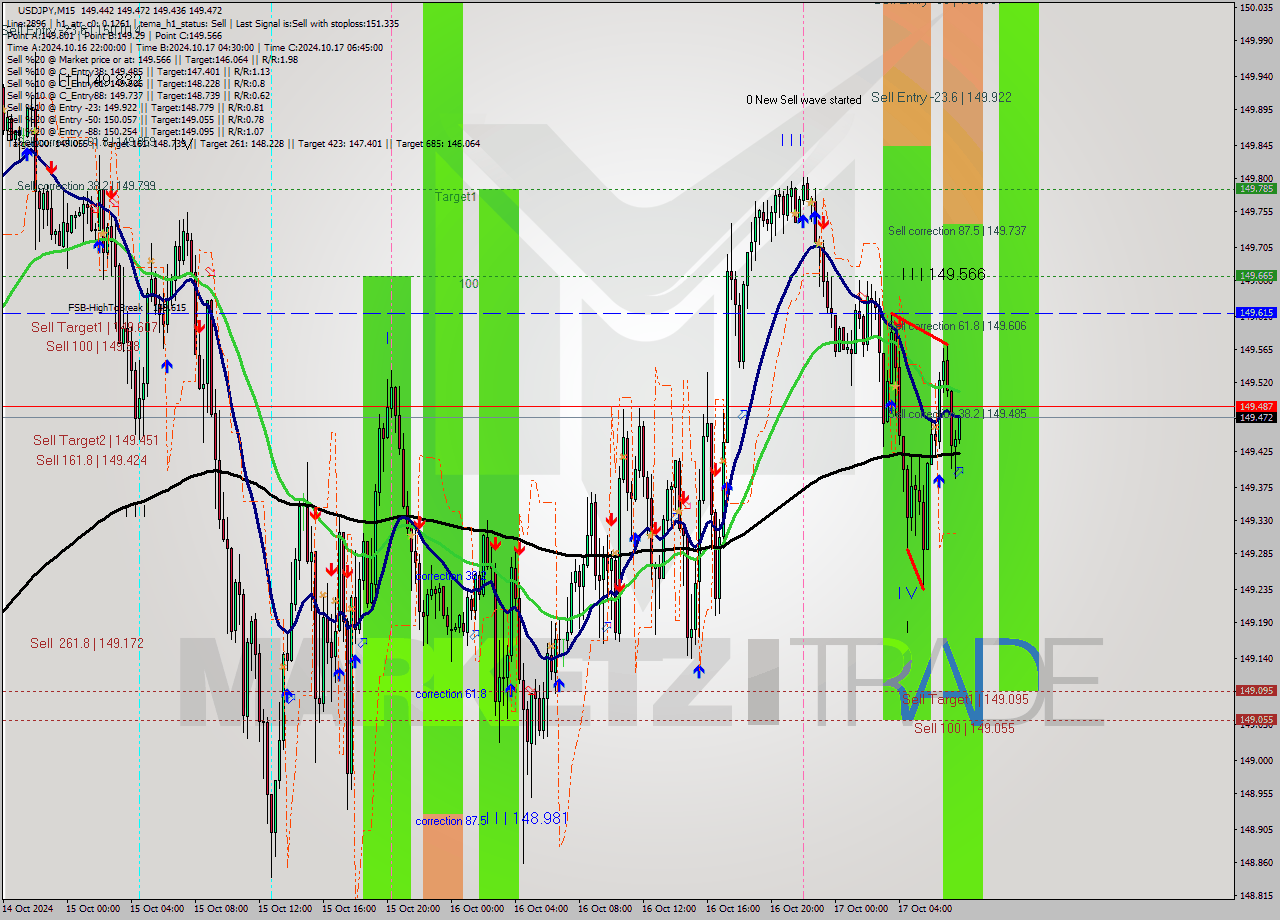Select the blue 149.615 price tag
Image resolution: width=1280 pixels, height=920 pixels.
pyautogui.click(x=1257, y=313)
